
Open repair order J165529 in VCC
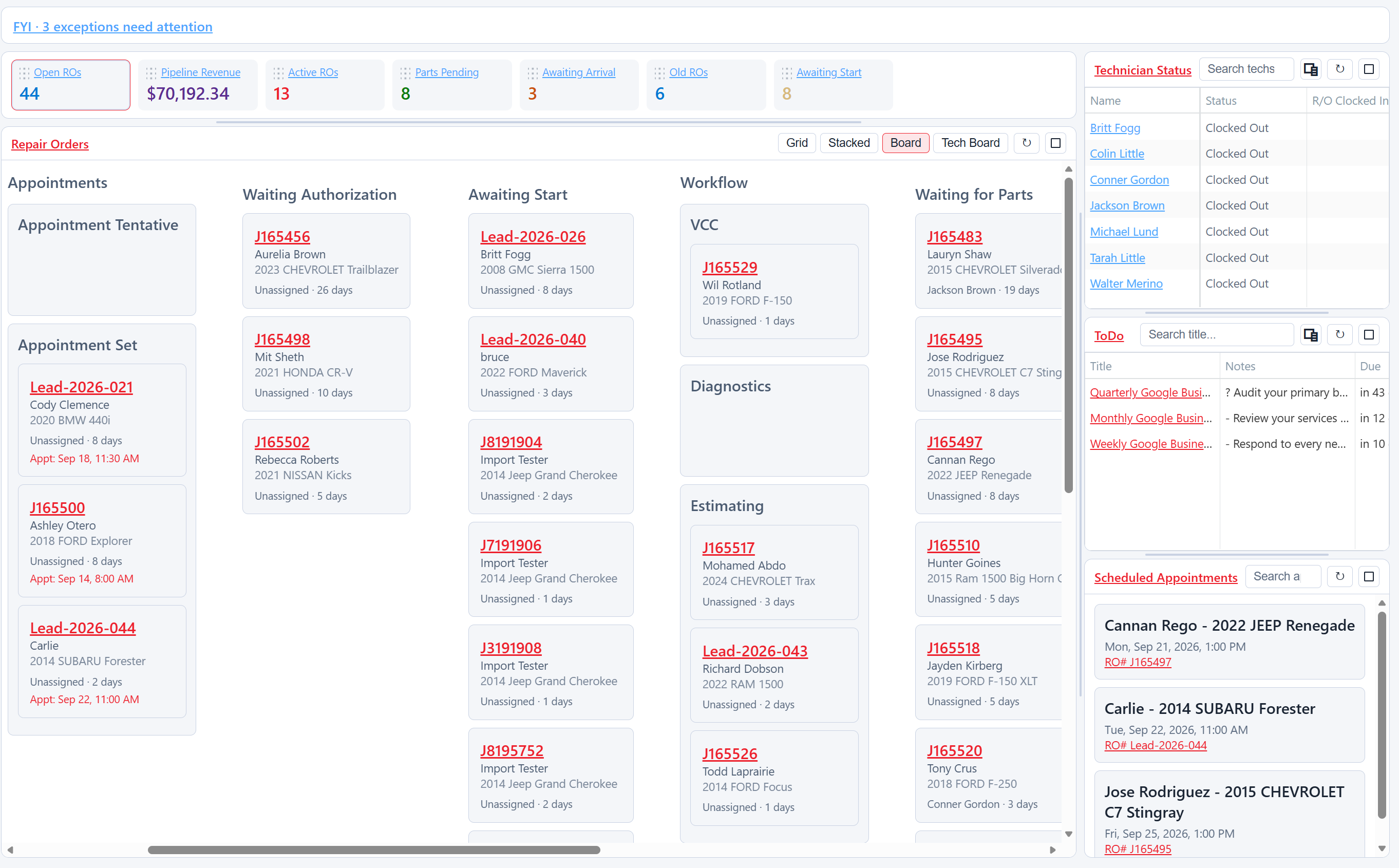(x=730, y=268)
